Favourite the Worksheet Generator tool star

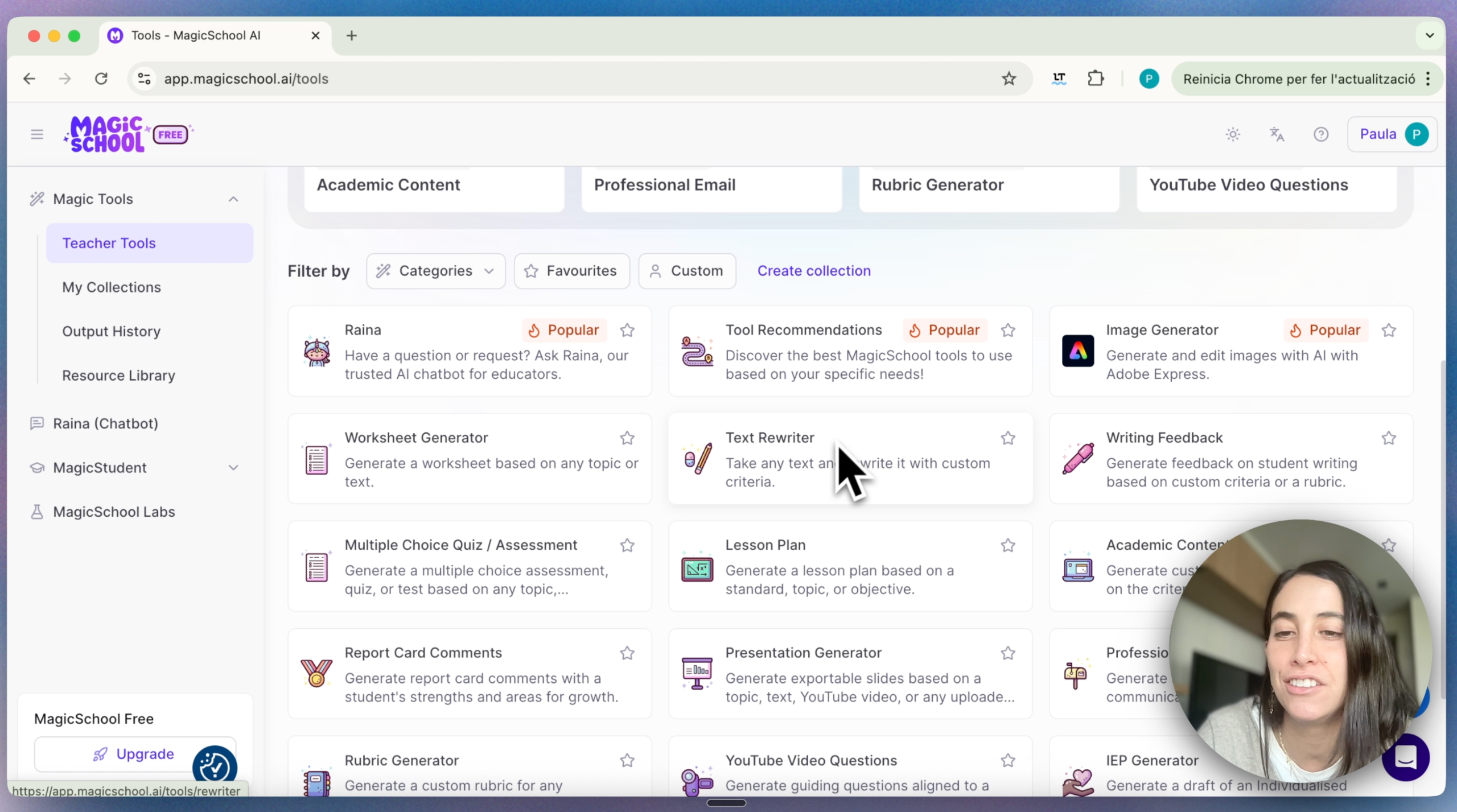pyautogui.click(x=627, y=438)
